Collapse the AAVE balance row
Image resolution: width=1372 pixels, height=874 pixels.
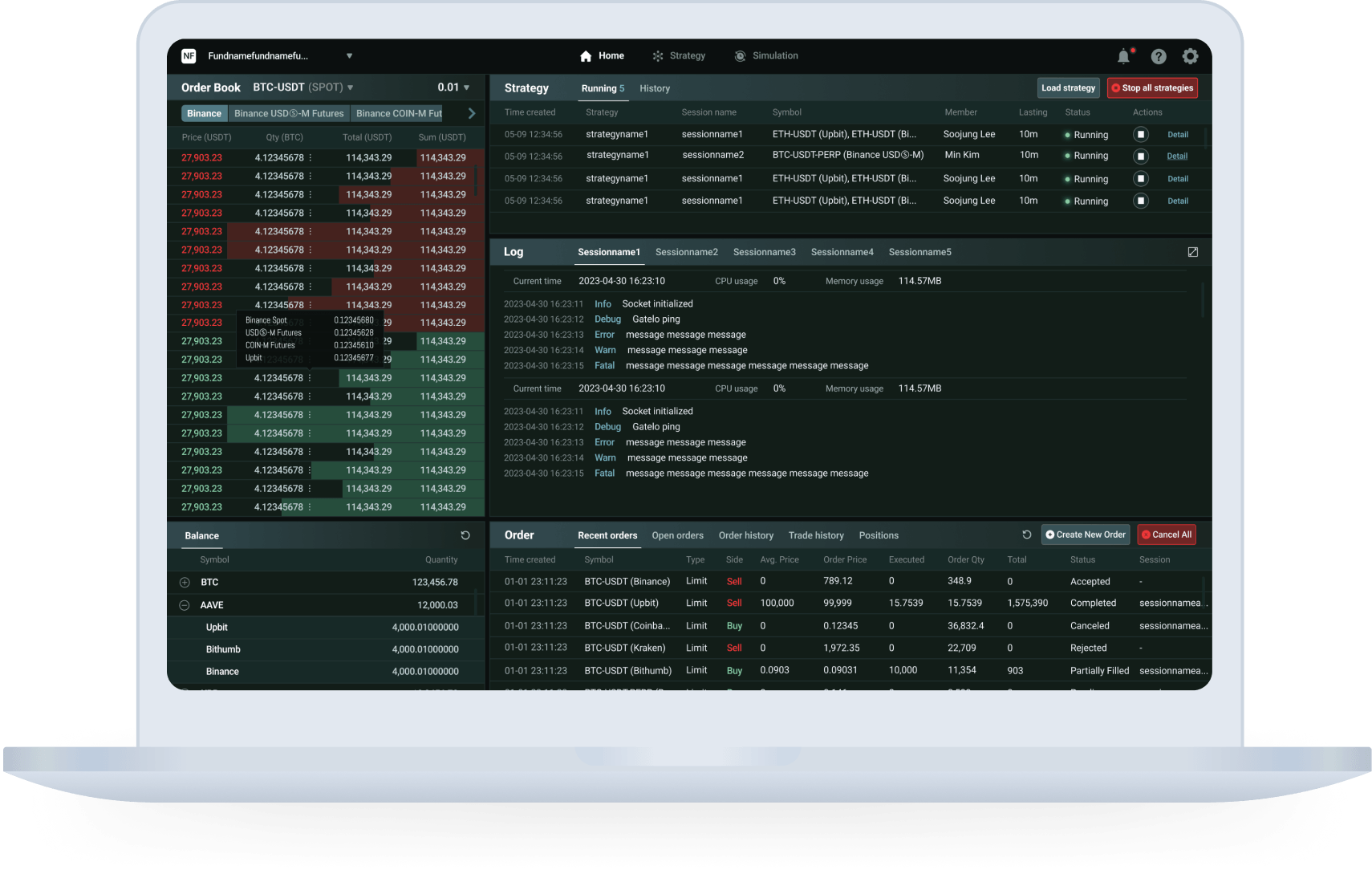[185, 604]
